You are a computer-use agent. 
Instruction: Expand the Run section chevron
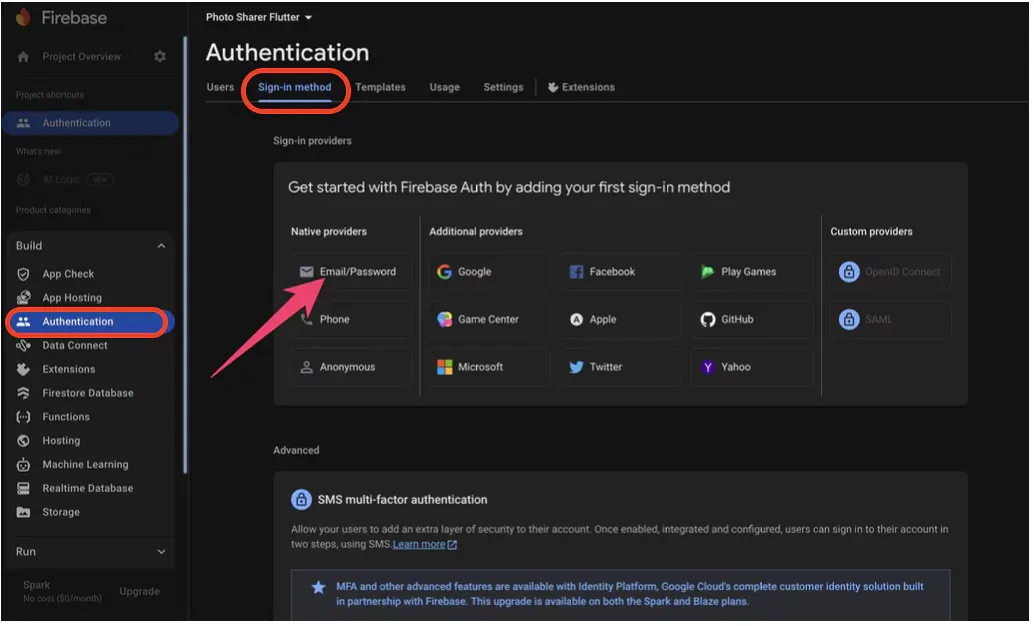pyautogui.click(x=162, y=551)
